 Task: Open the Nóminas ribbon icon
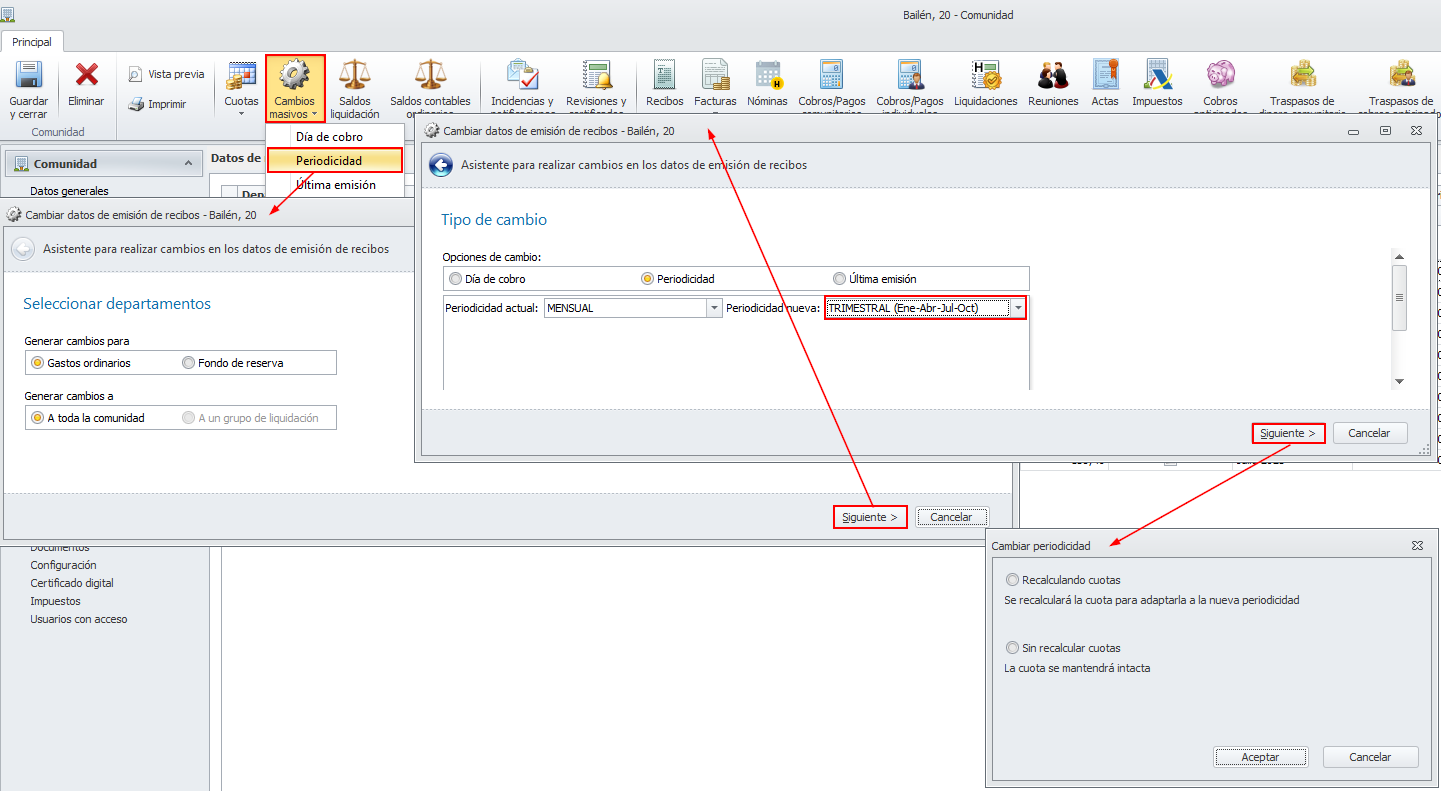pyautogui.click(x=767, y=76)
